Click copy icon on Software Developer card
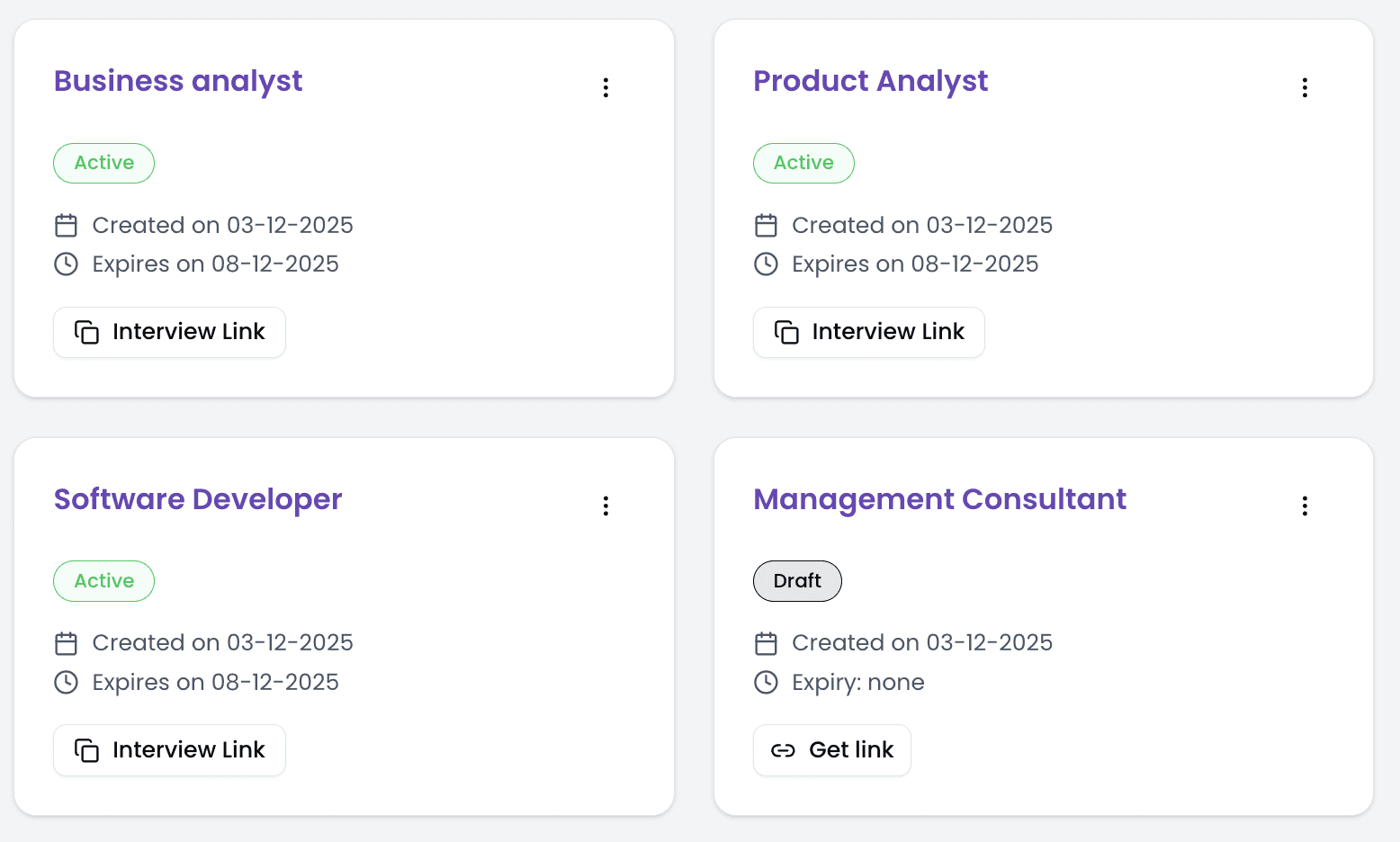1400x842 pixels. click(86, 750)
